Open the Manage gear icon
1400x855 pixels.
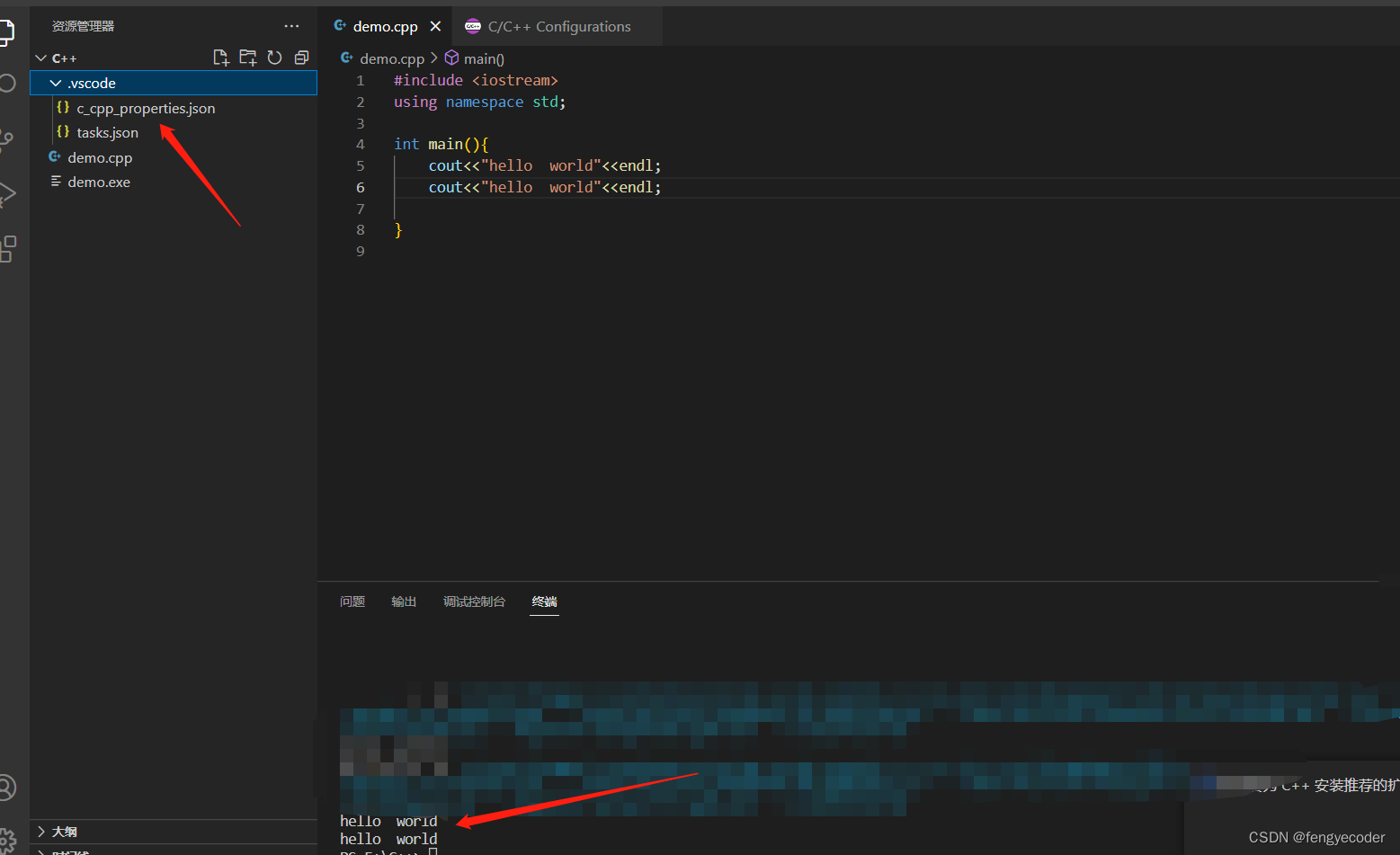pos(7,842)
